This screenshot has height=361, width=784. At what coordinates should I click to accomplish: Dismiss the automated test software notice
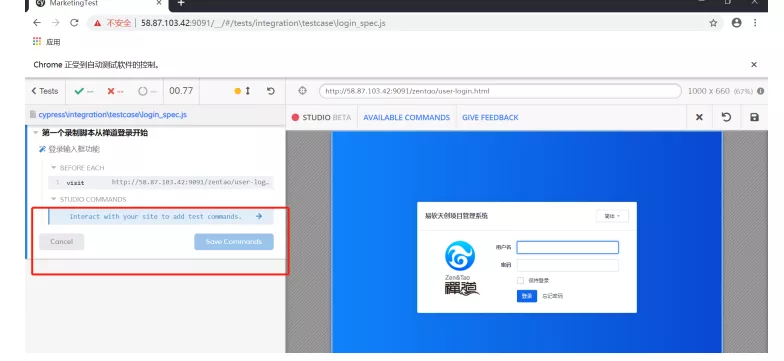pos(754,64)
